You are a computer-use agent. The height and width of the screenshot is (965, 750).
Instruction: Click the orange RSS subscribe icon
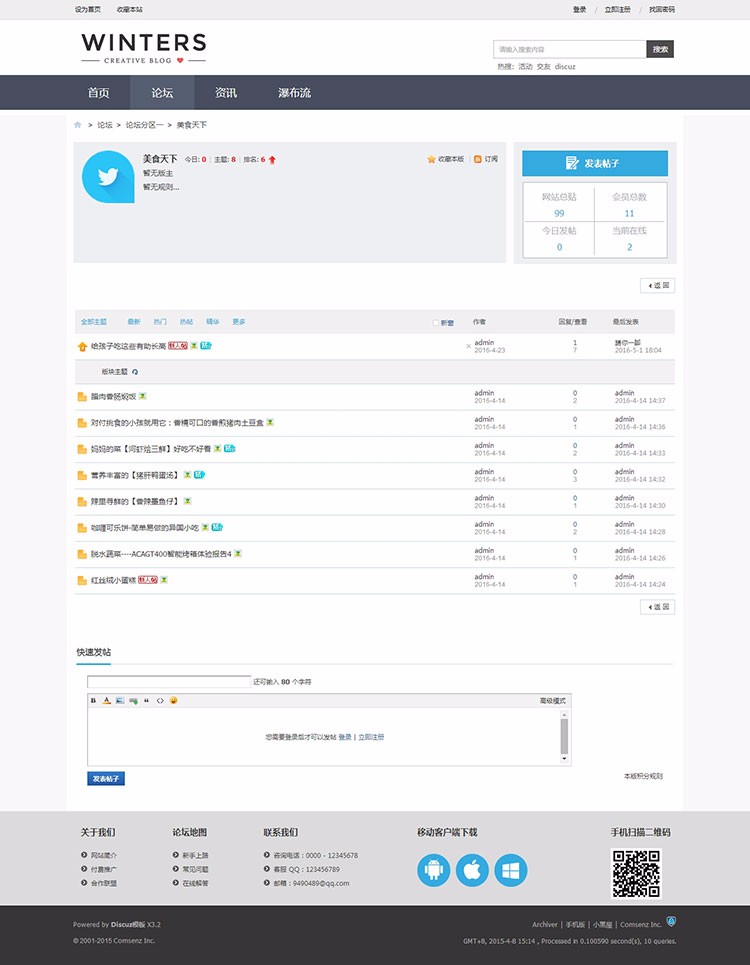click(x=478, y=159)
